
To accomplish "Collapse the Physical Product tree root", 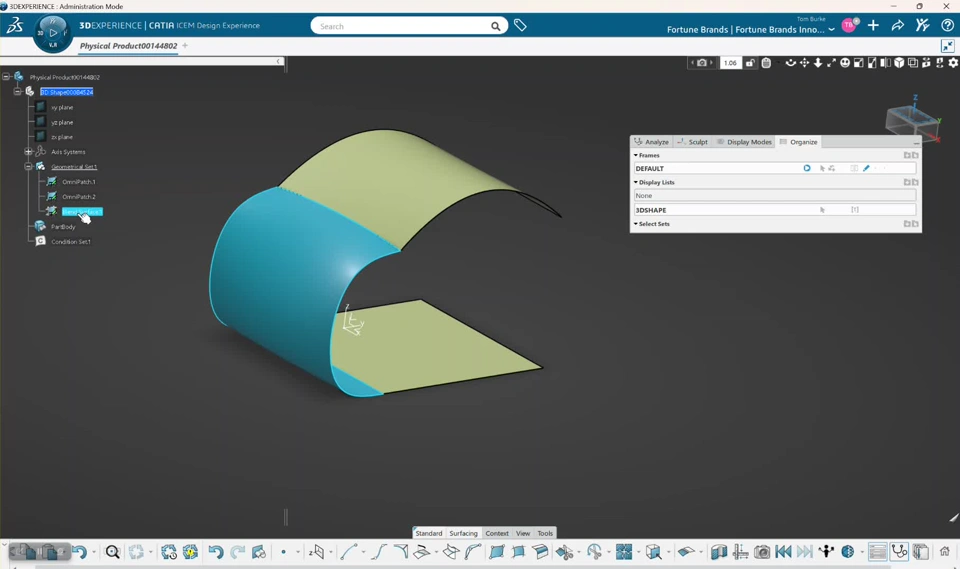I will 6,77.
